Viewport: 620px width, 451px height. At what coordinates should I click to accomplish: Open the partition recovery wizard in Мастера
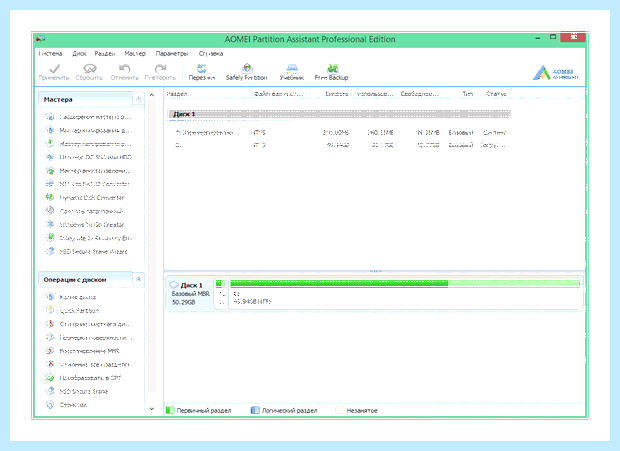pos(89,171)
